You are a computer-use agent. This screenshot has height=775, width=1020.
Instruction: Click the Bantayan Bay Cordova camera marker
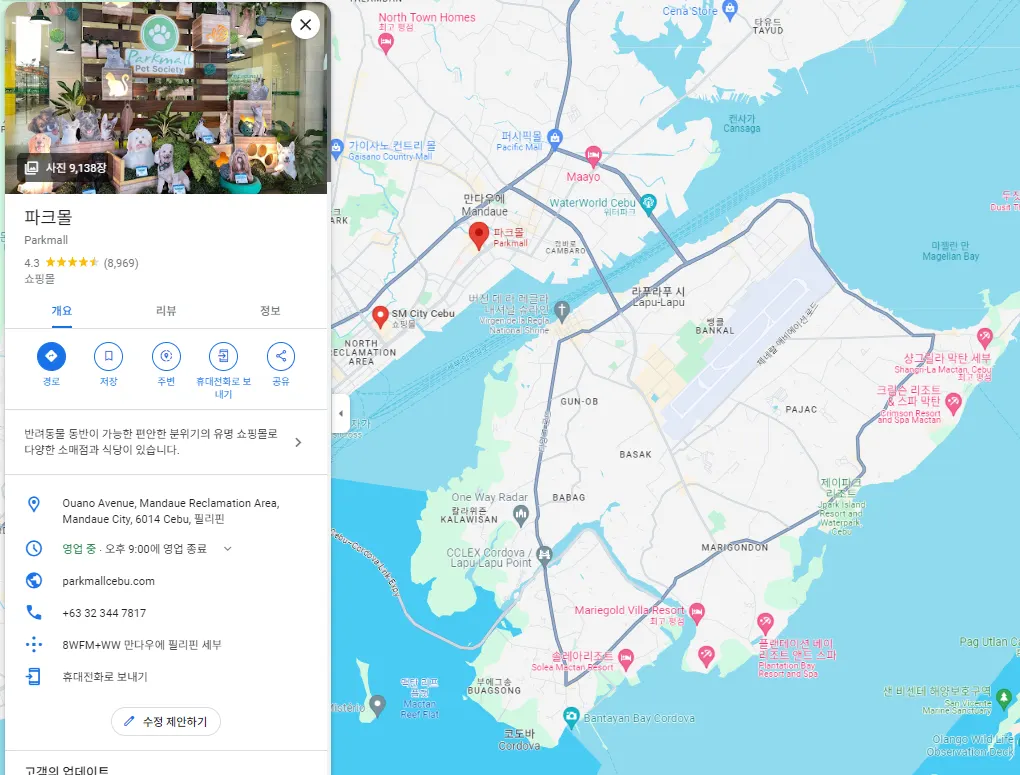click(x=570, y=717)
